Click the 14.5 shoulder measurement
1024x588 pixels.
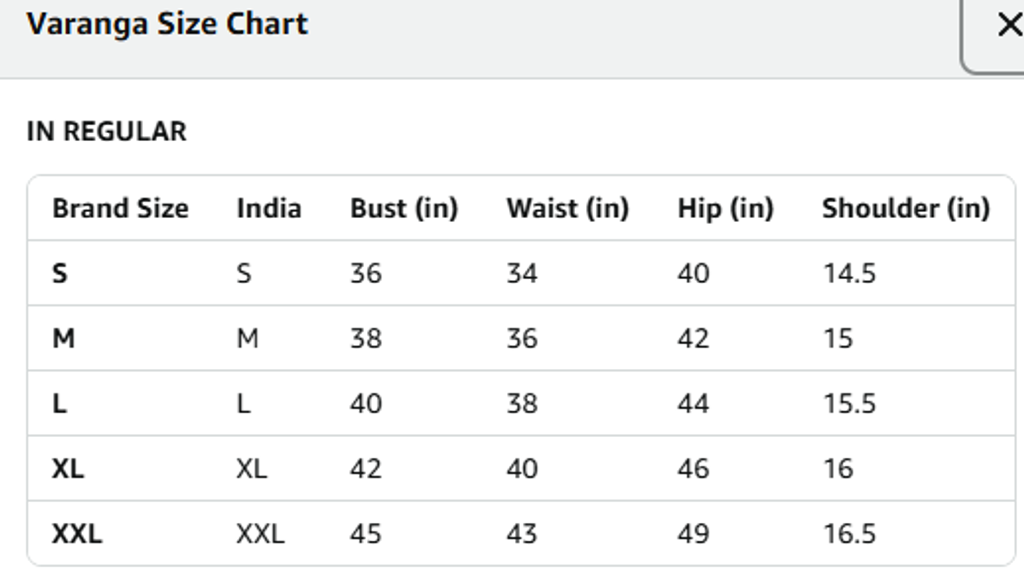[849, 273]
